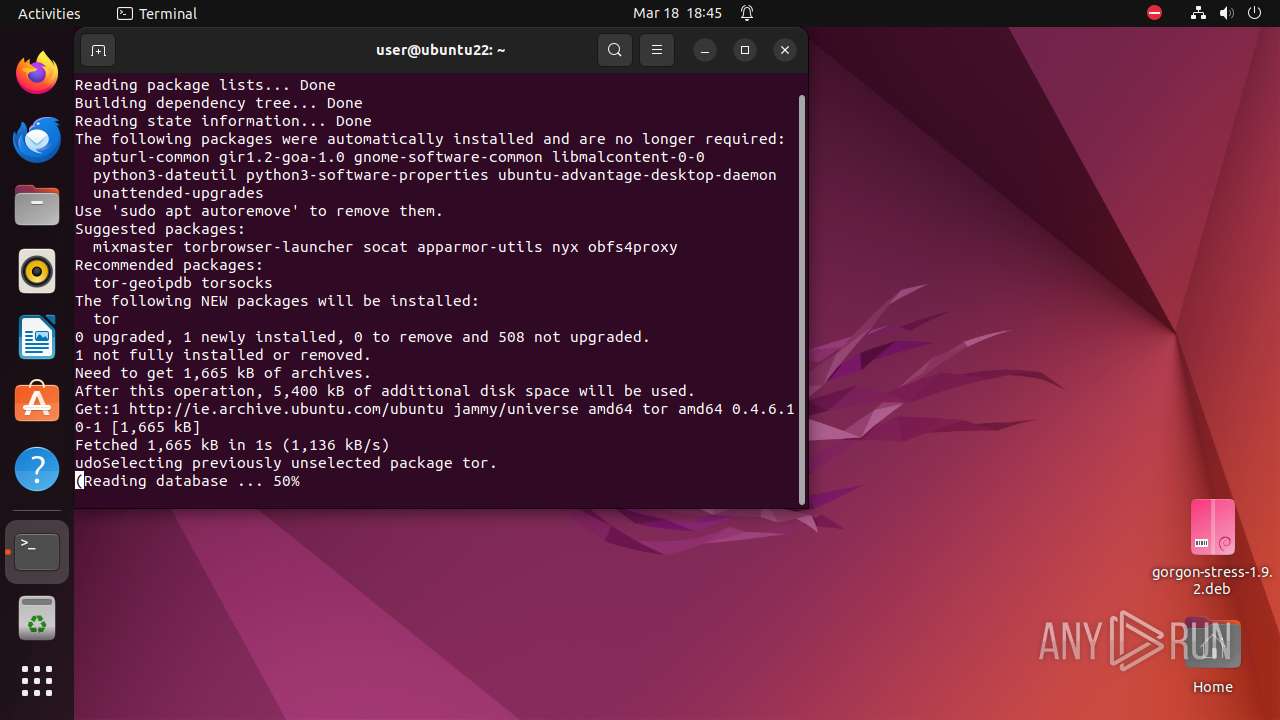Close the terminal window

click(x=785, y=50)
